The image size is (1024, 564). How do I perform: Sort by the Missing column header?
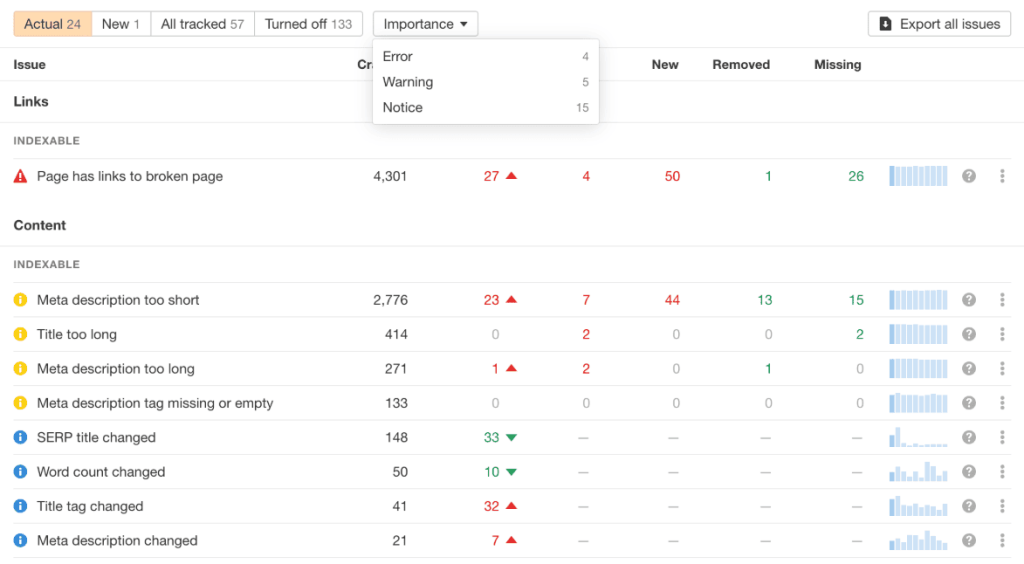[x=837, y=65]
